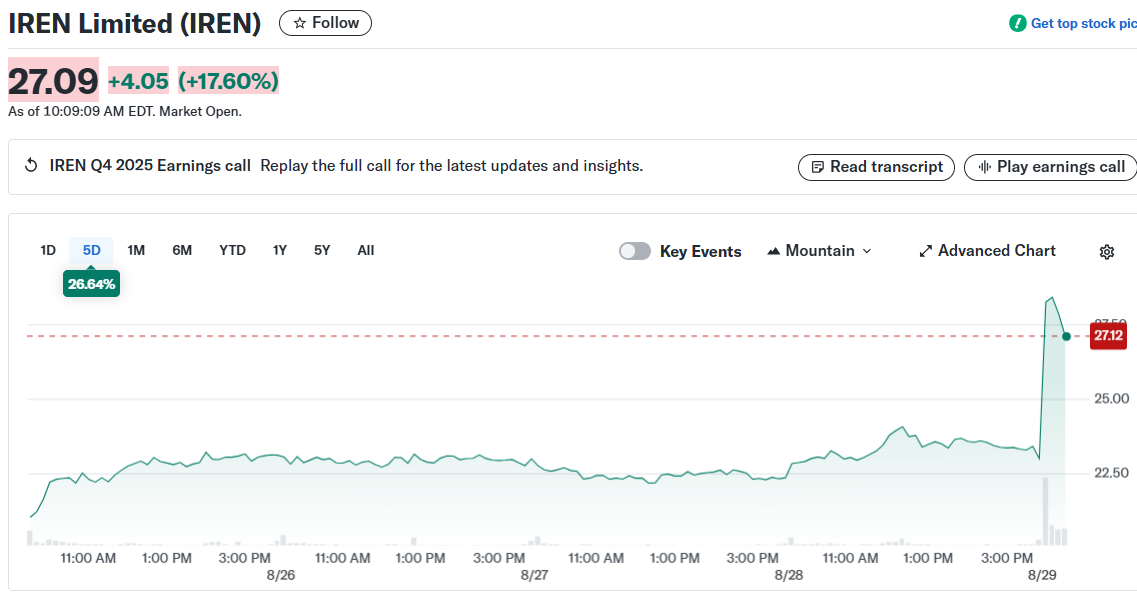Select the 5D chart range
The width and height of the screenshot is (1137, 594).
91,250
